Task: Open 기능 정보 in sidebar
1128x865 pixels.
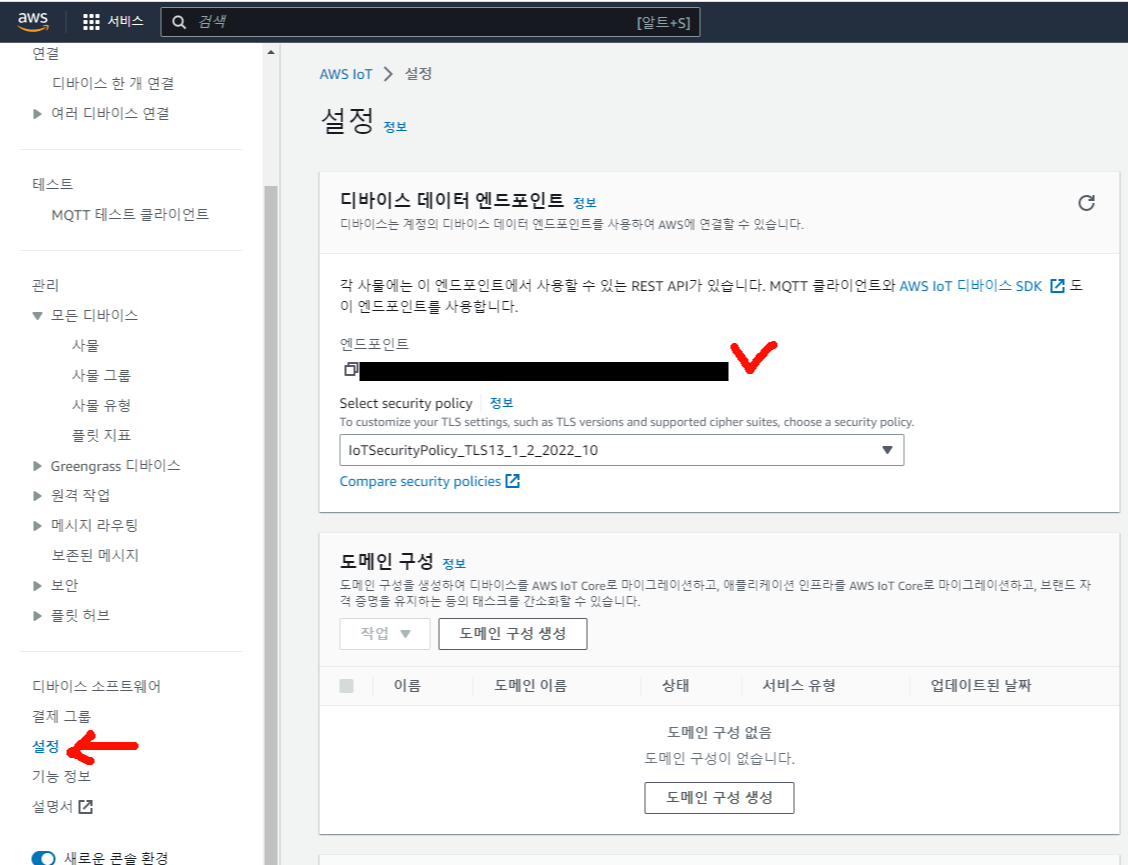Action: 61,776
